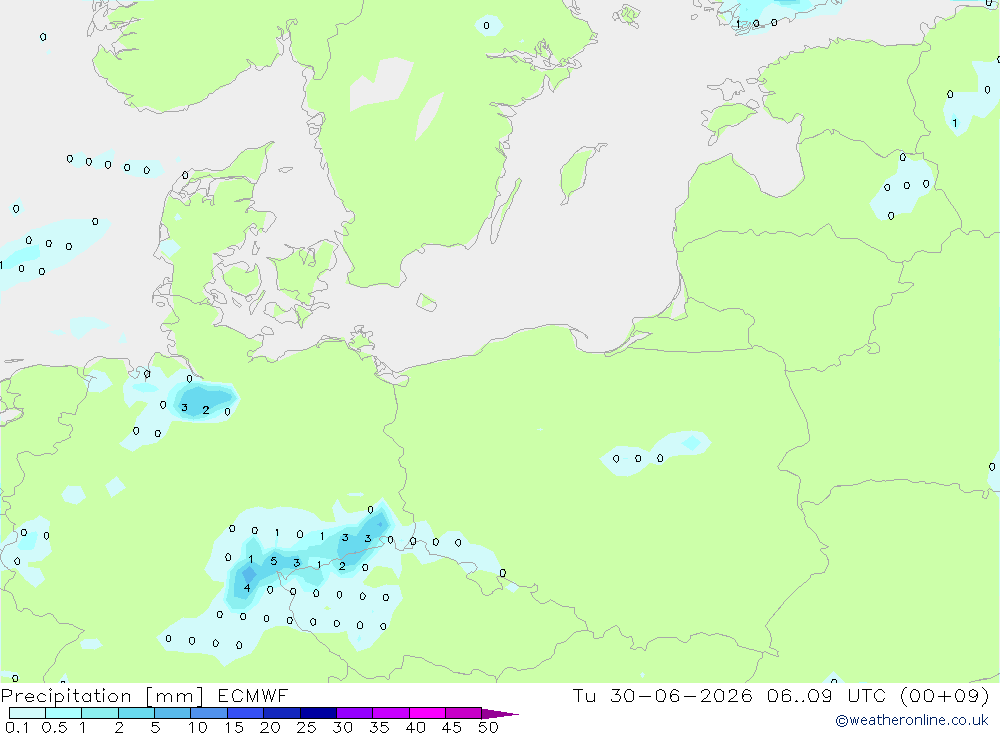Click the 45–50 mm legend color swatch
The height and width of the screenshot is (733, 1000).
click(x=463, y=713)
